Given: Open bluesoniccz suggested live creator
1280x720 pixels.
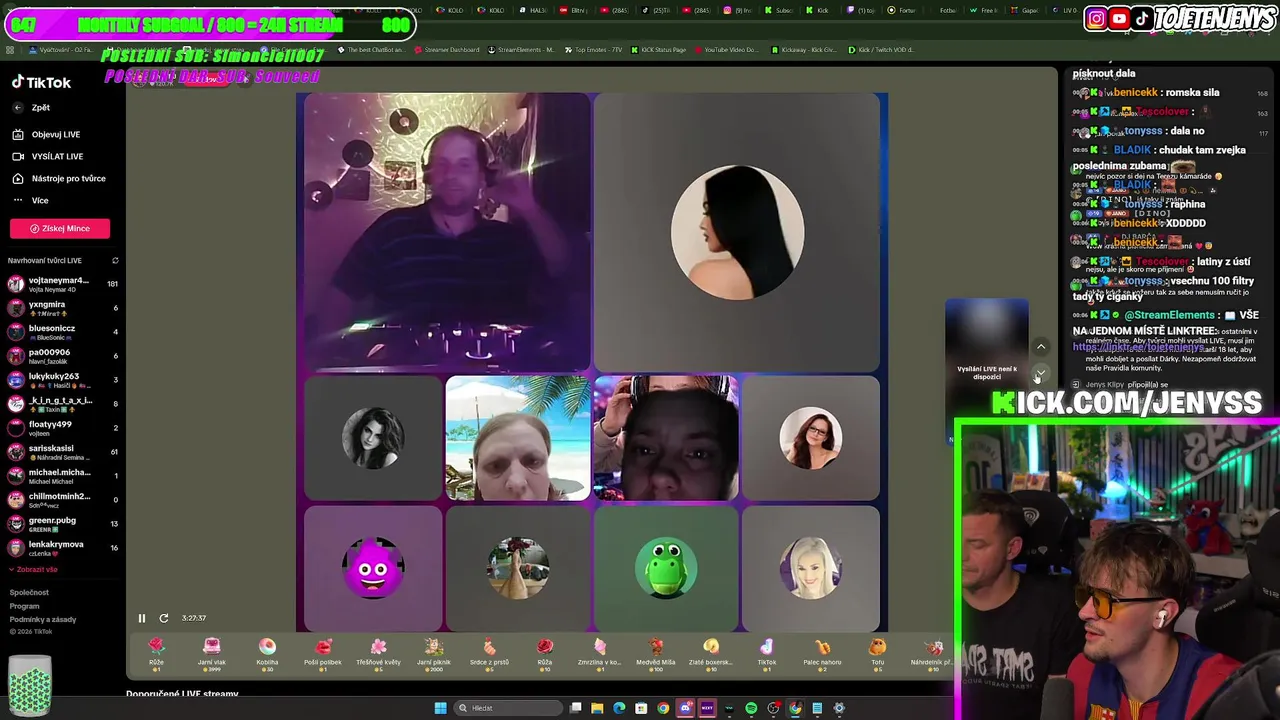Looking at the screenshot, I should (x=62, y=332).
